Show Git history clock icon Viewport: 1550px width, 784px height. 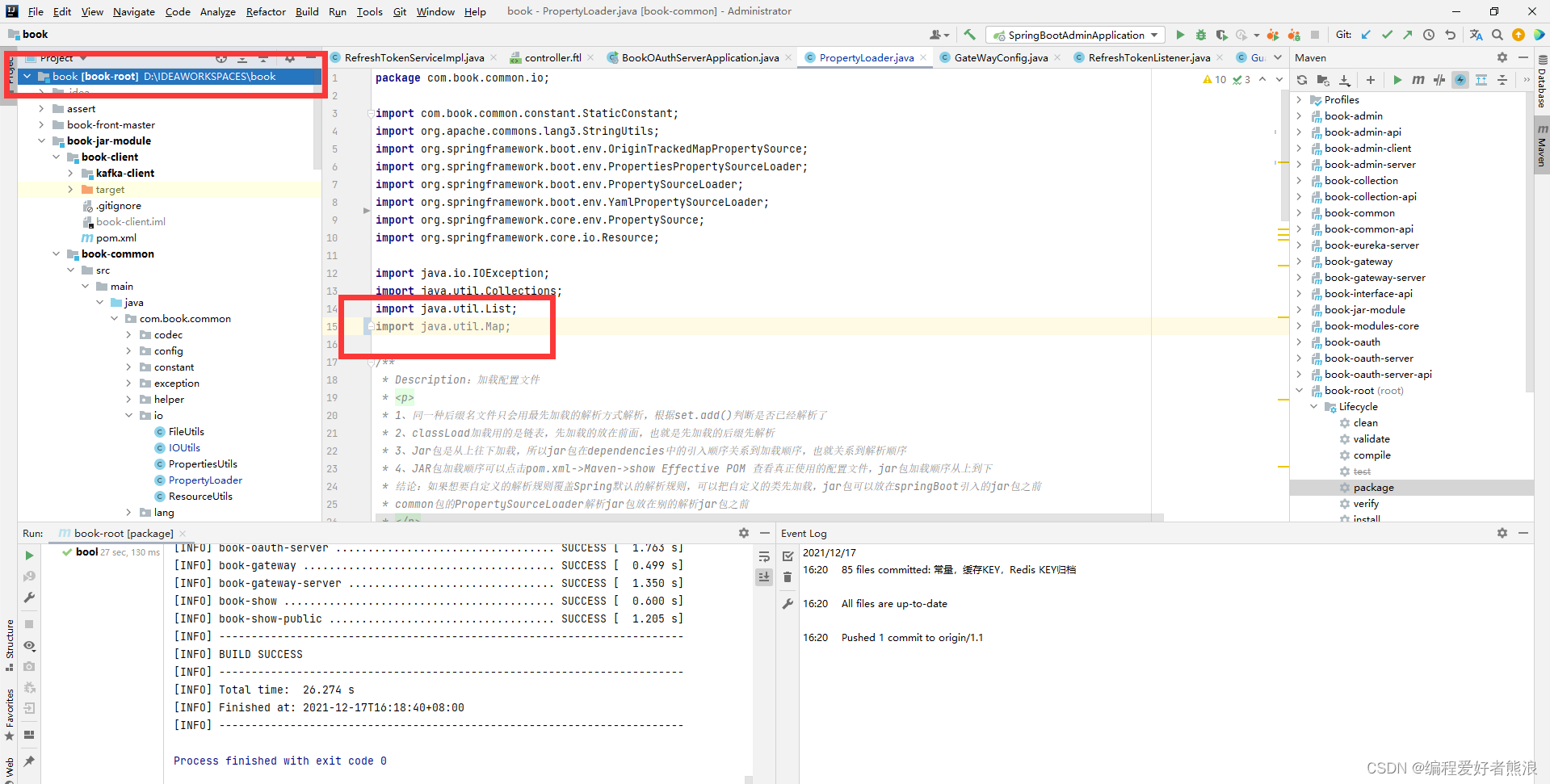tap(1429, 35)
